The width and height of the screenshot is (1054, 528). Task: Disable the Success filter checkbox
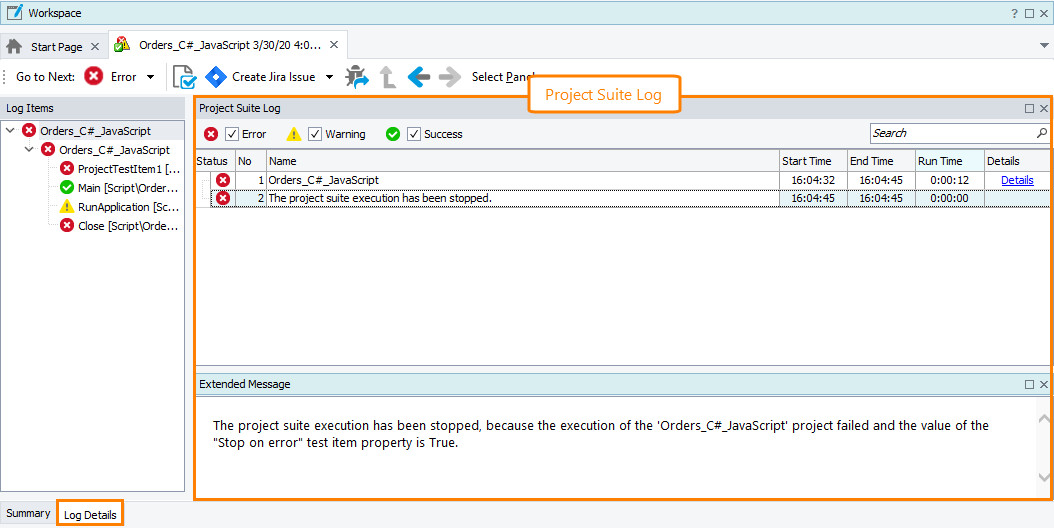(414, 134)
